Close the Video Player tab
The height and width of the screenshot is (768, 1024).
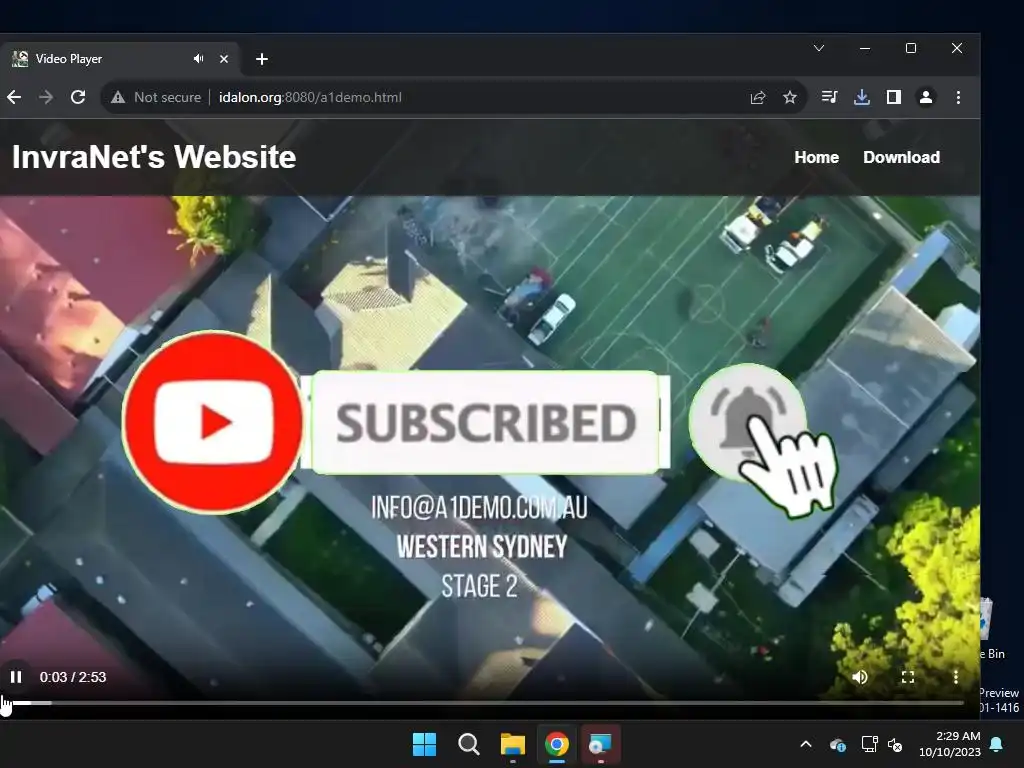224,59
